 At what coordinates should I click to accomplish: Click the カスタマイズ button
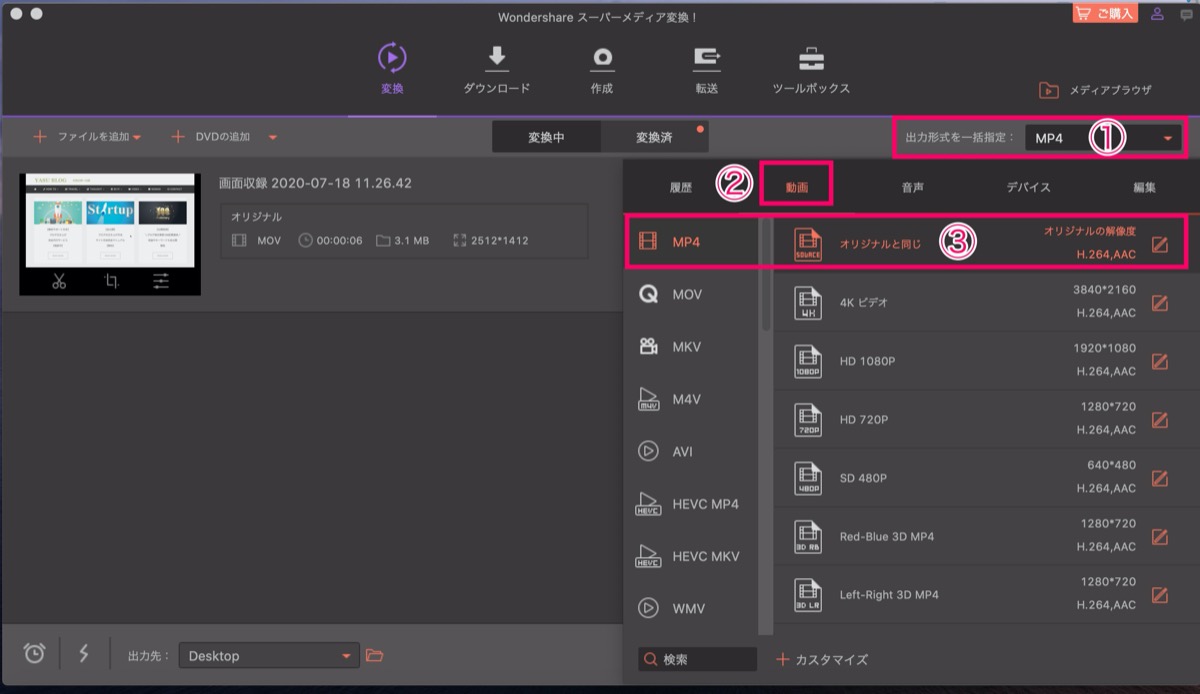point(822,660)
